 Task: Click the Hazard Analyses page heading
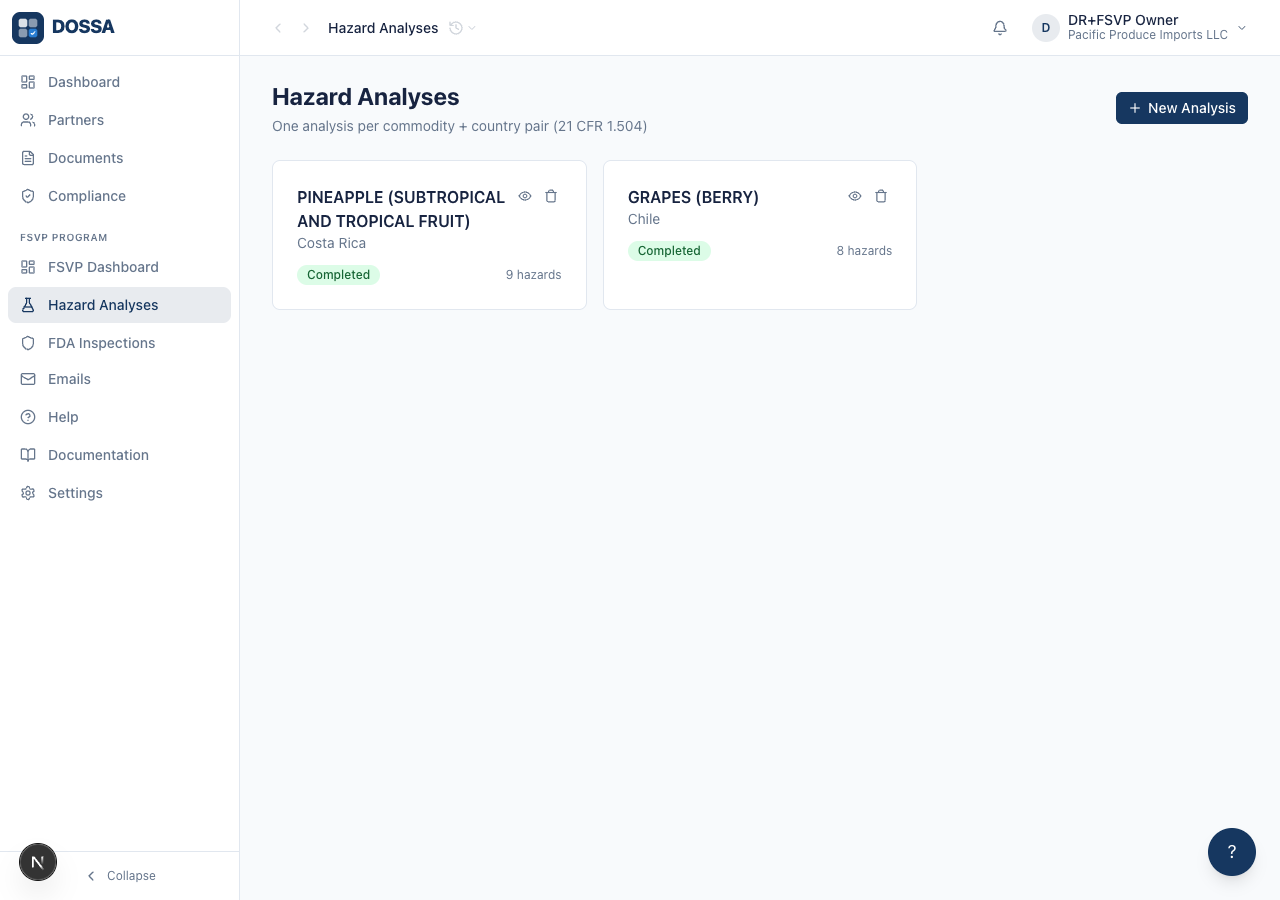tap(366, 97)
